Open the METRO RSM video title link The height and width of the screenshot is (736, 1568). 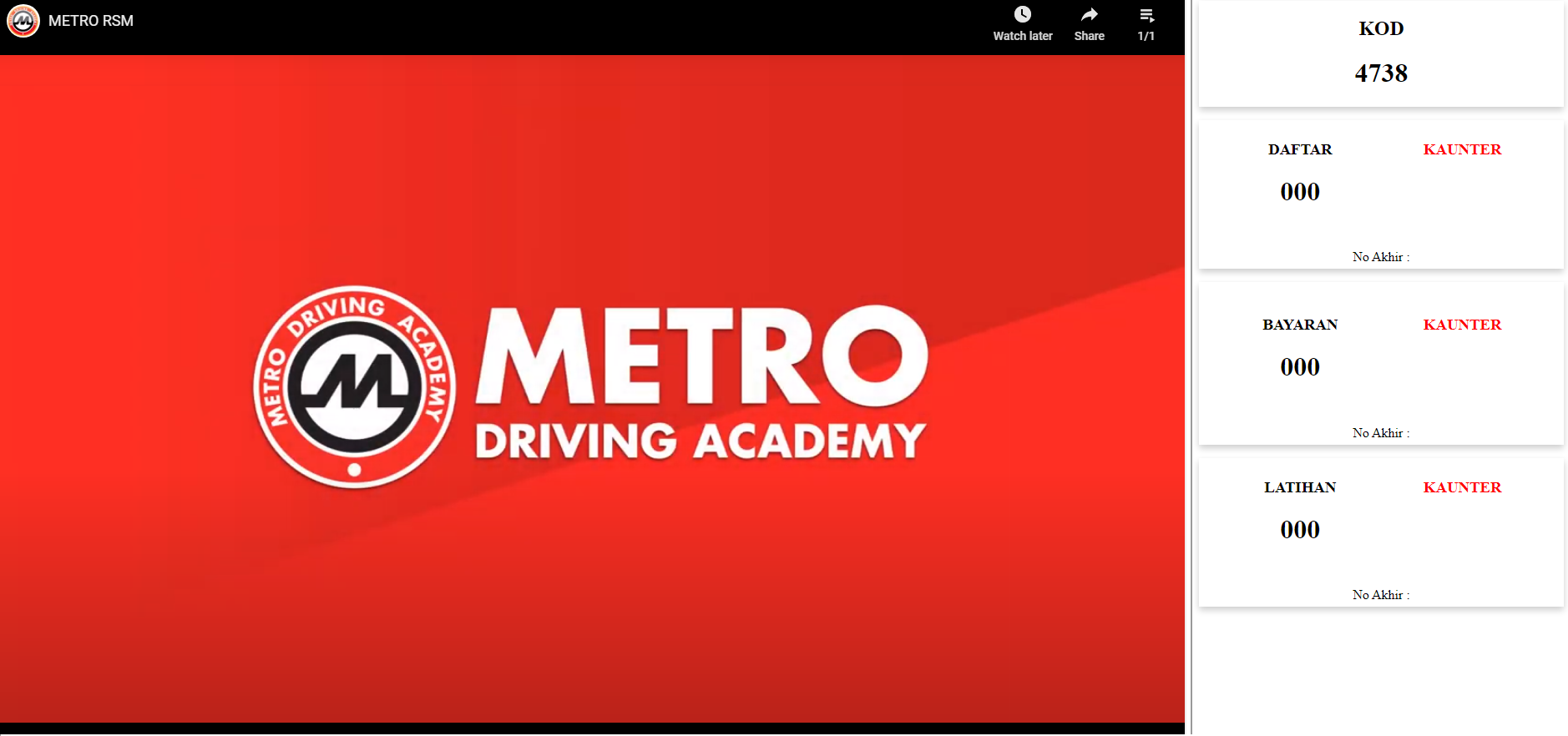point(91,21)
